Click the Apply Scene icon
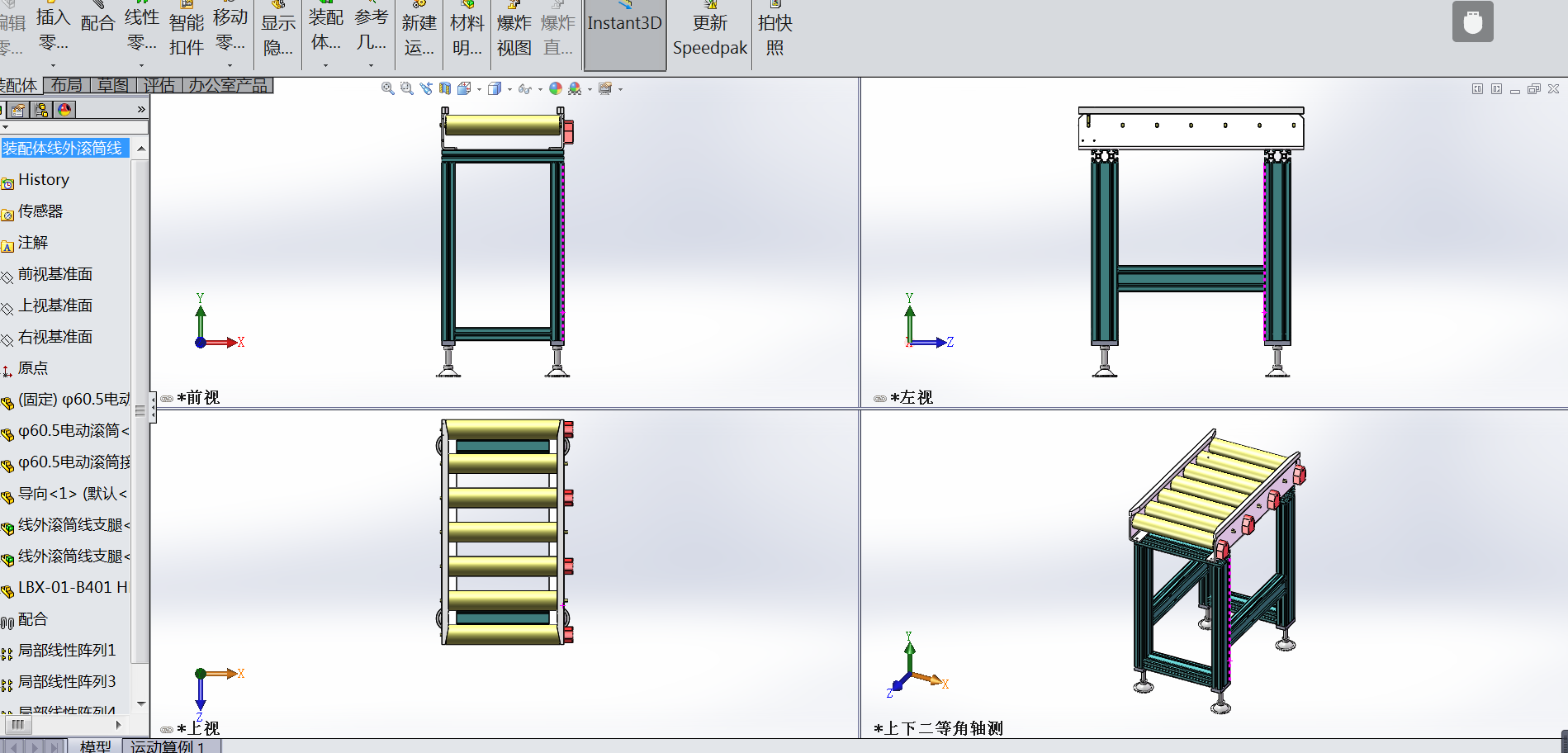Screen dimensions: 1568x753 [x=575, y=88]
